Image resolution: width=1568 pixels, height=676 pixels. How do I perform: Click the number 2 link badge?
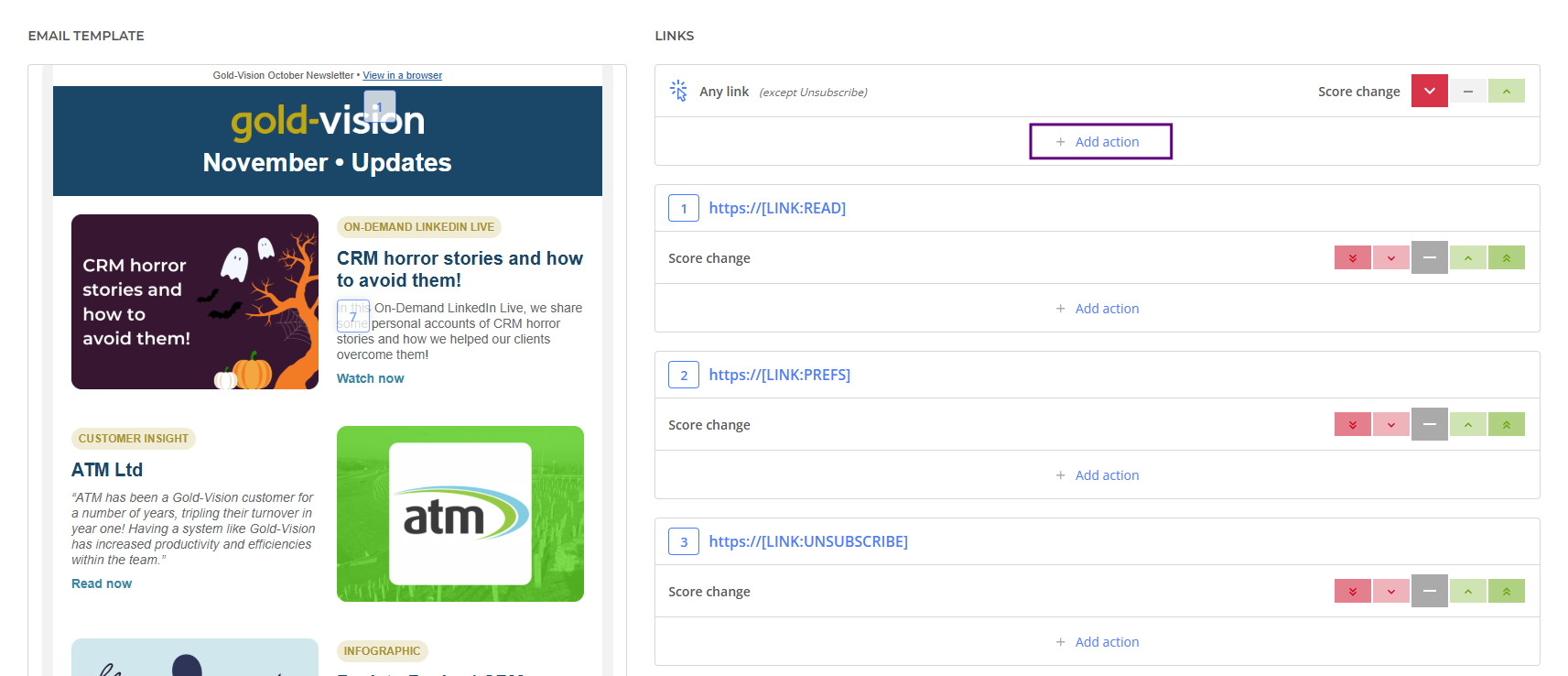tap(684, 375)
